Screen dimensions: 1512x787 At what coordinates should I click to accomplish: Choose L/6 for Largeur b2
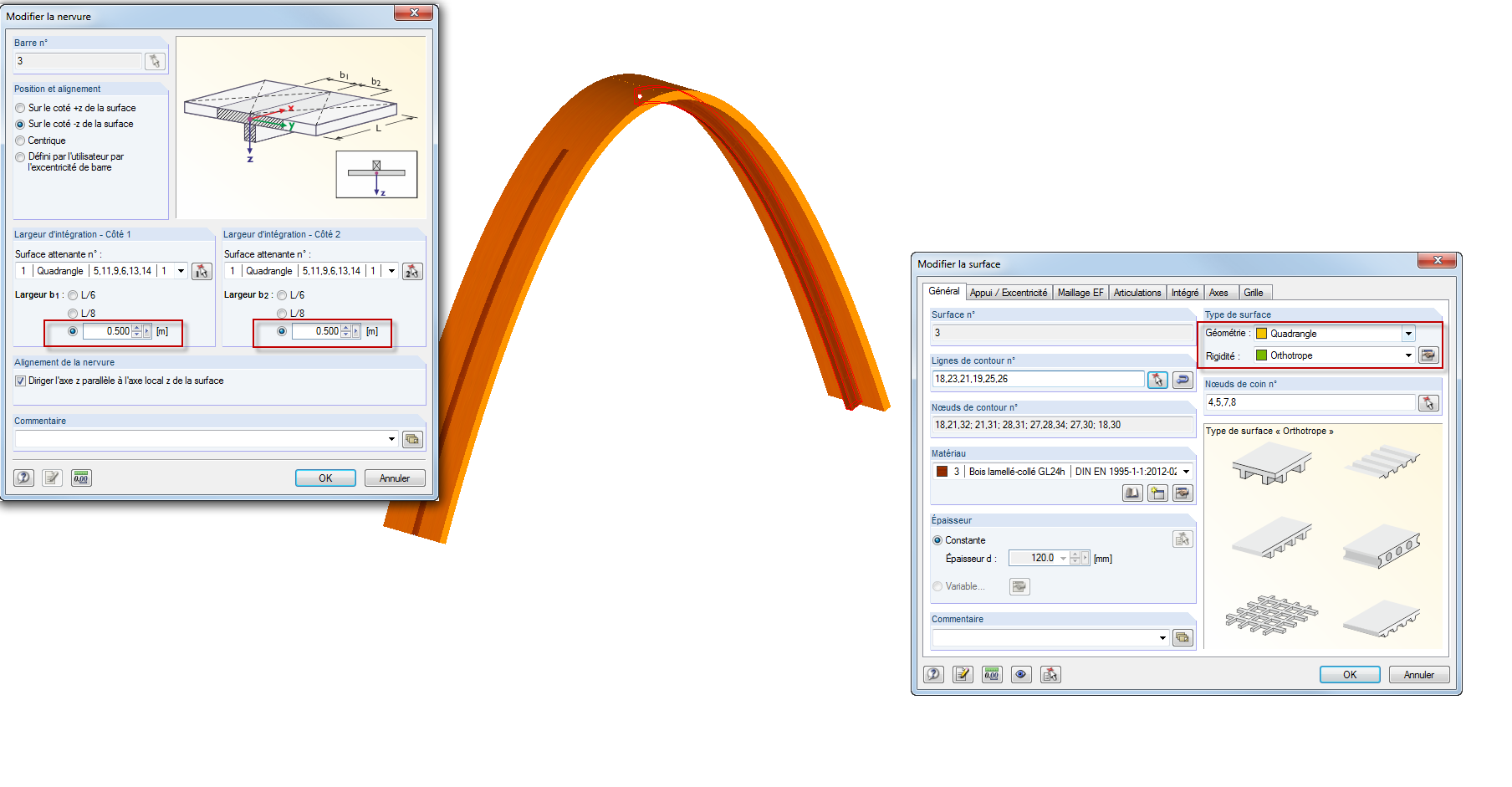tap(282, 295)
